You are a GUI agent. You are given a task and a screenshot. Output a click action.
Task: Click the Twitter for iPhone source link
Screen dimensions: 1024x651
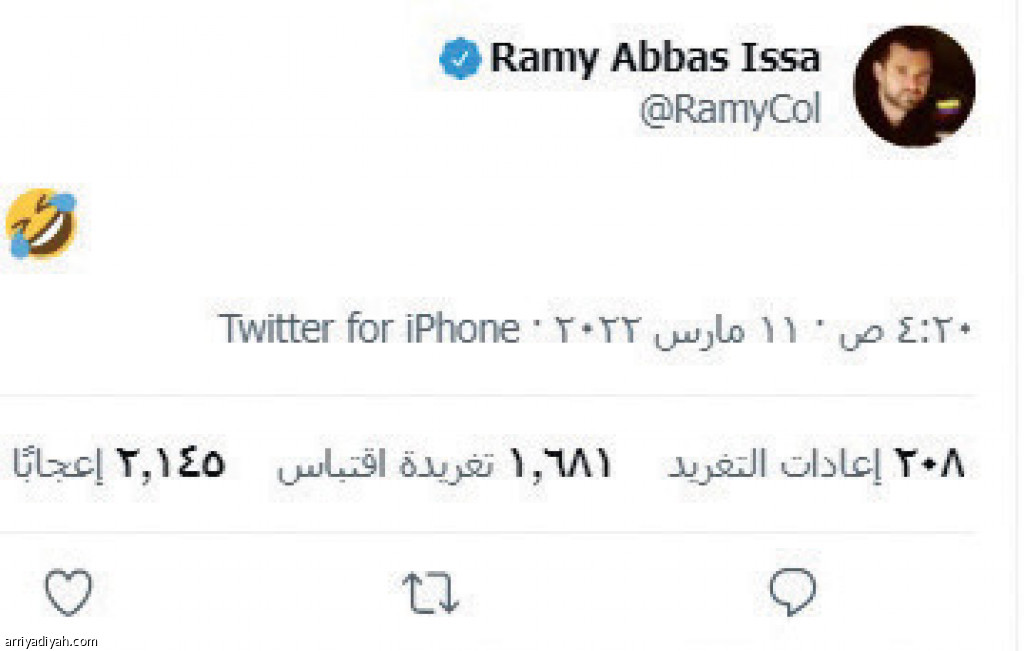(x=370, y=328)
